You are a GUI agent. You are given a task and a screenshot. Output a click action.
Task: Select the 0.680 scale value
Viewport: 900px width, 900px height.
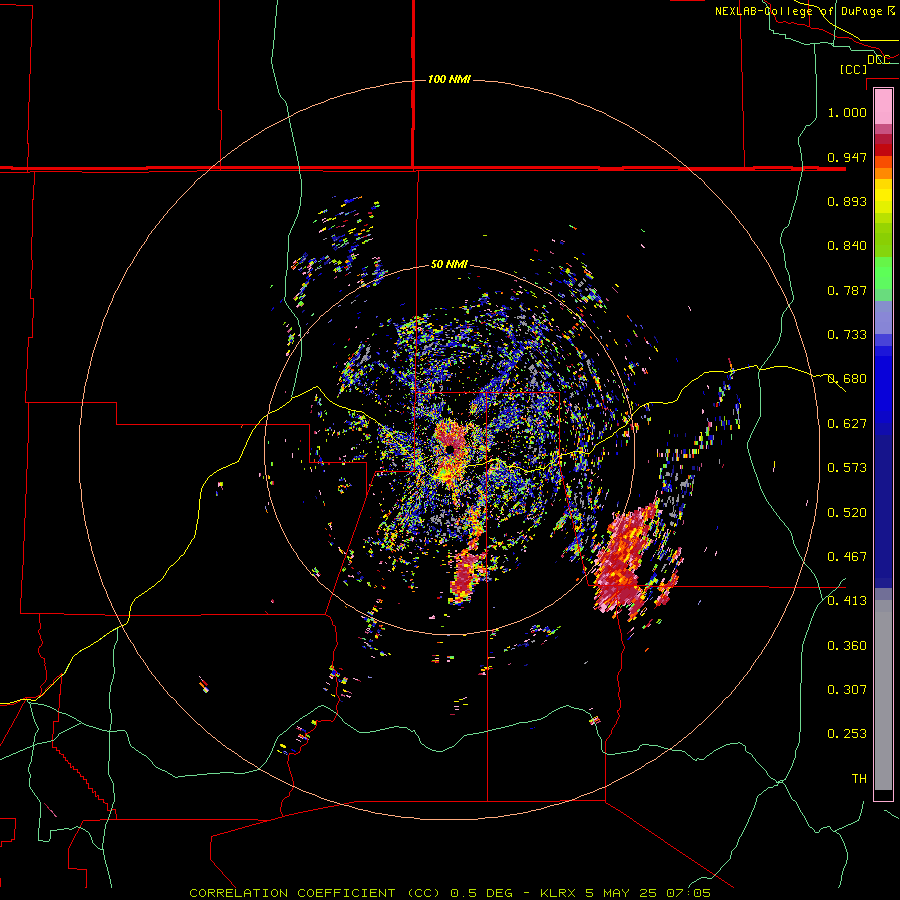[x=847, y=379]
